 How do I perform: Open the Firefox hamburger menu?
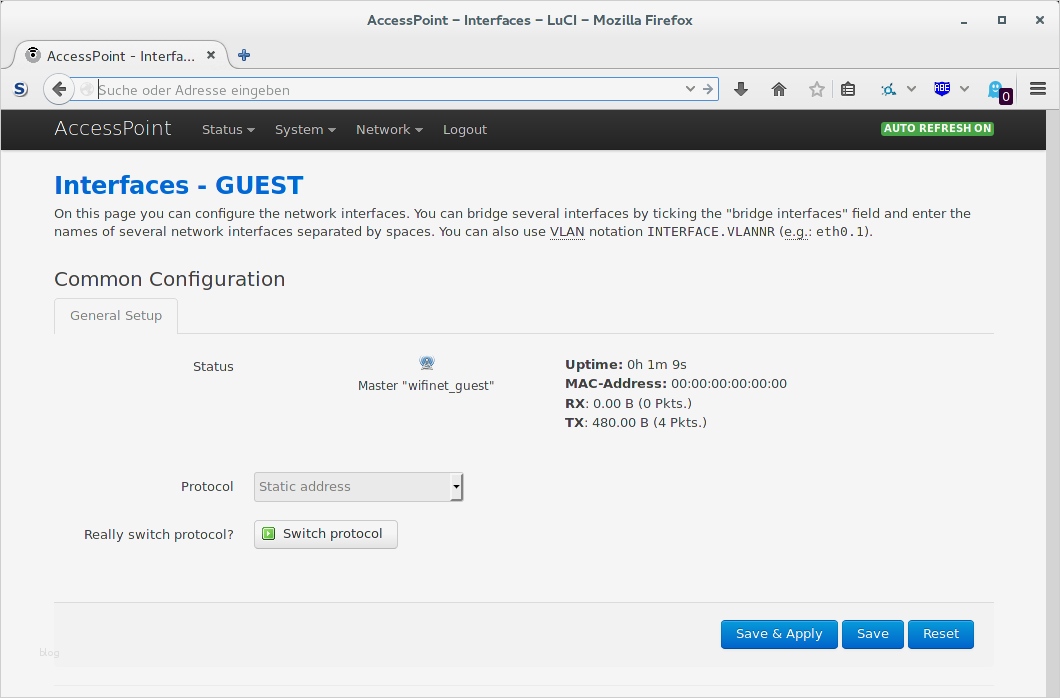coord(1037,88)
